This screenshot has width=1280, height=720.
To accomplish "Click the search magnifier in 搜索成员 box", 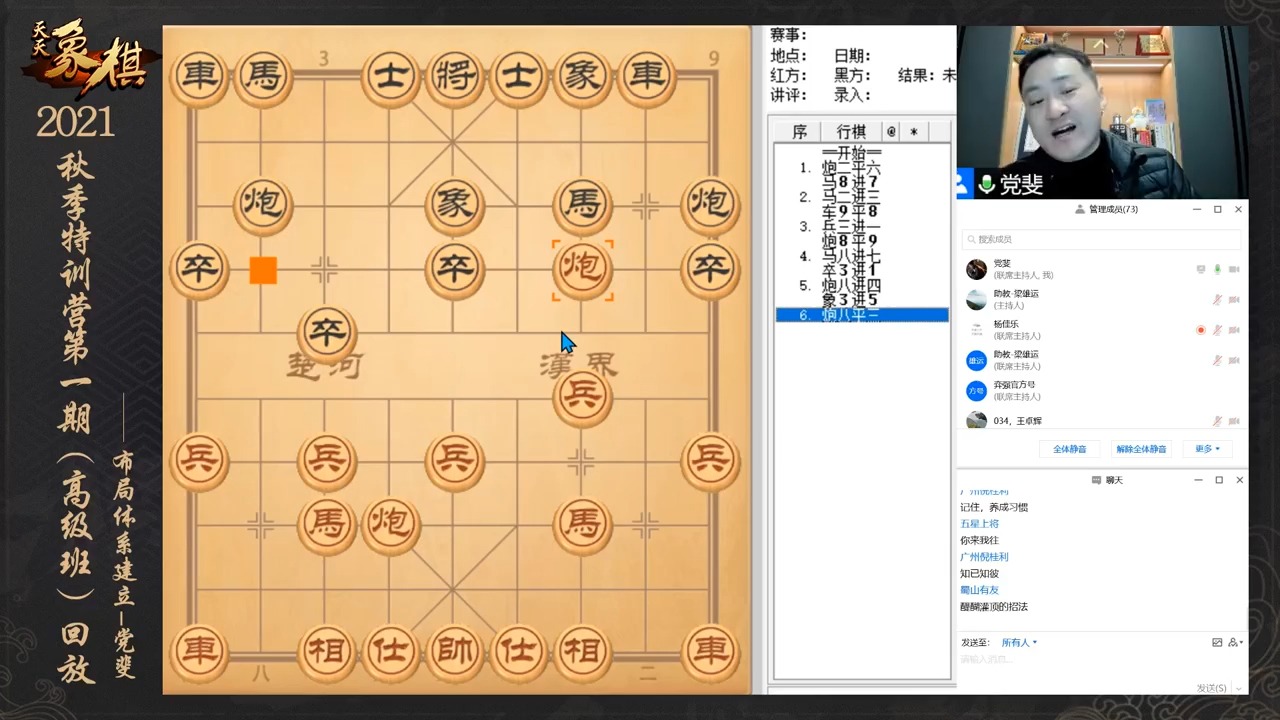I will [x=971, y=240].
